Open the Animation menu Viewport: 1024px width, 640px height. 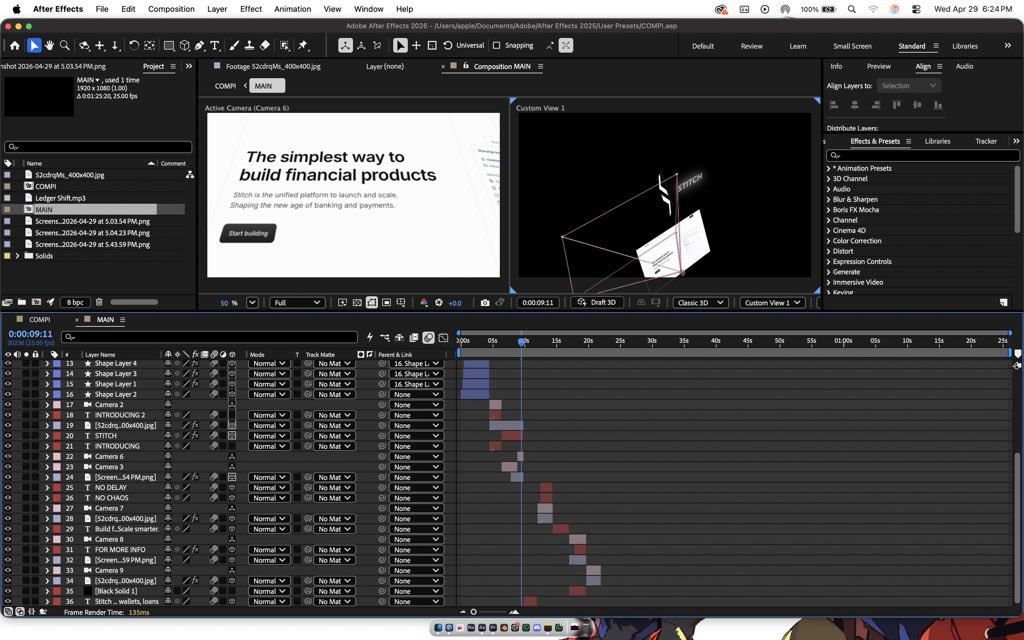pyautogui.click(x=292, y=9)
